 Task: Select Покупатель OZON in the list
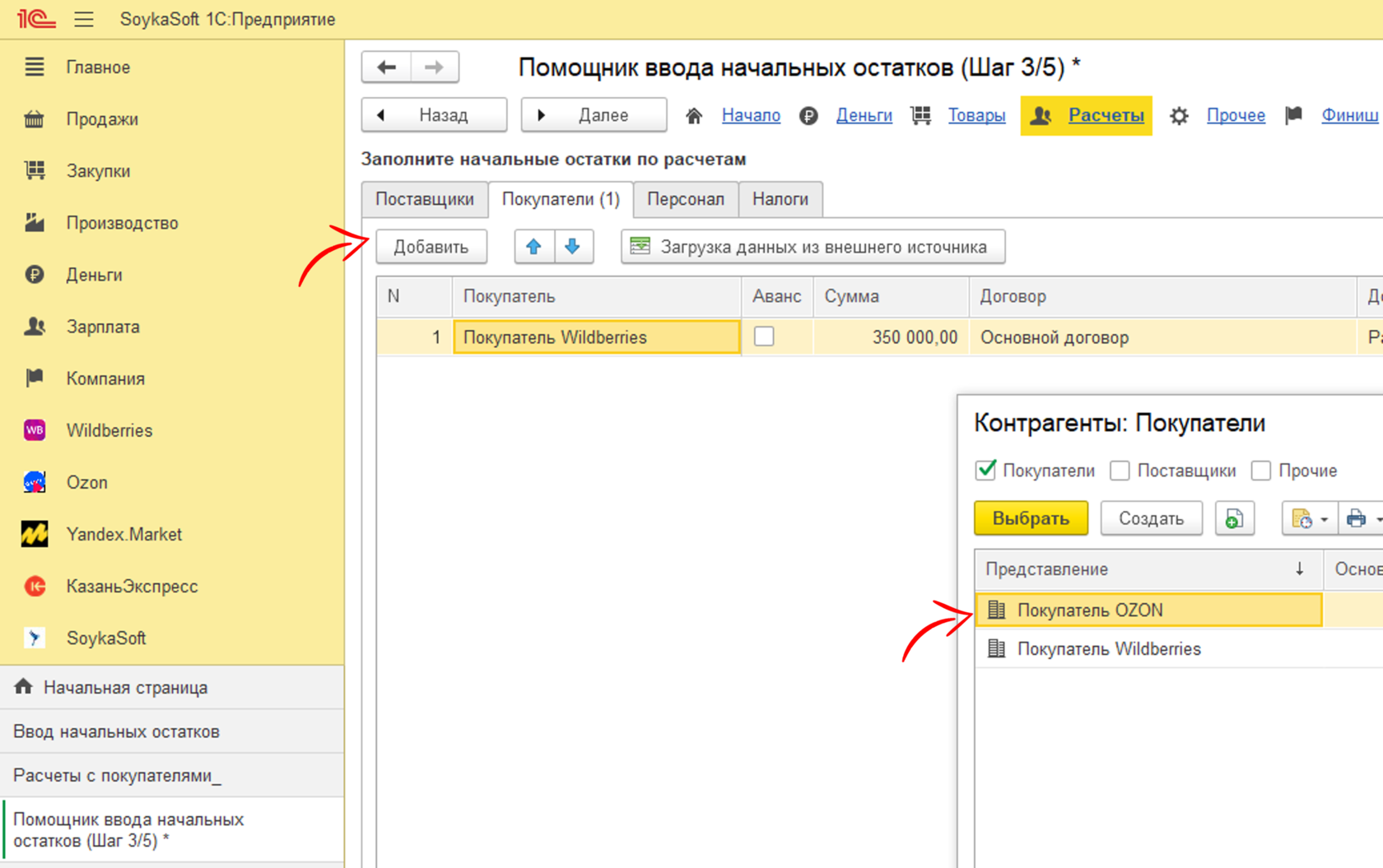(x=1148, y=610)
